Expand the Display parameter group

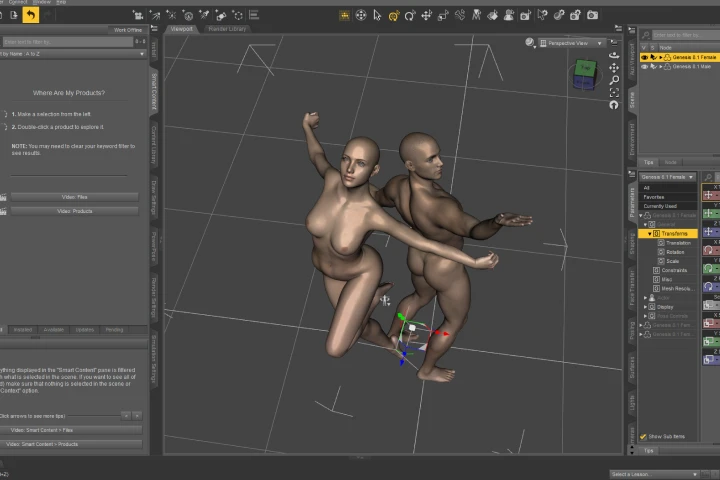(x=645, y=307)
